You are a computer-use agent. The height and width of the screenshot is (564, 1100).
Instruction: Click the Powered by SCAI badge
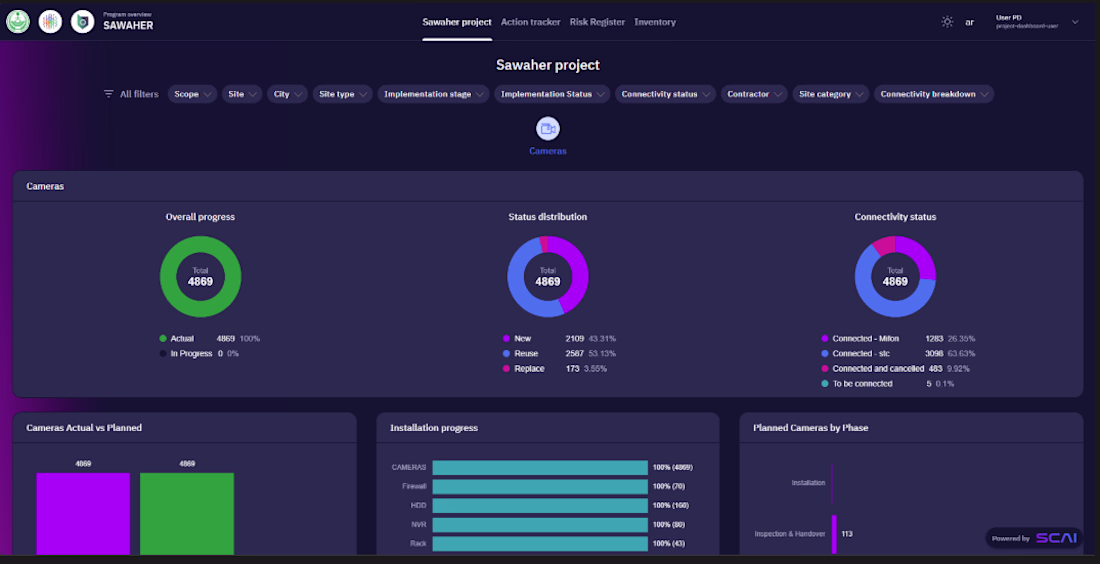[1034, 538]
